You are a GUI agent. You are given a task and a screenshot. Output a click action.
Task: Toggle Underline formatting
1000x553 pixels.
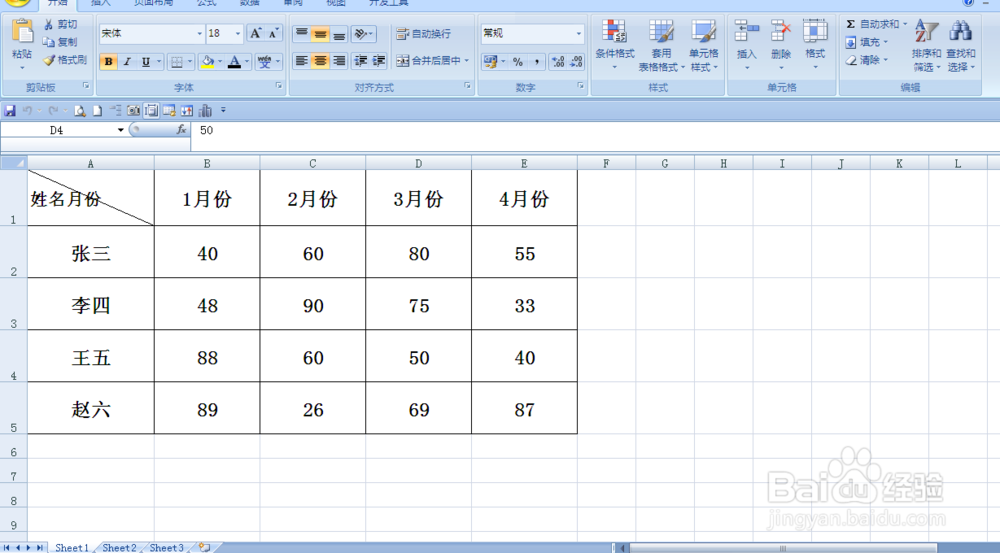(x=145, y=62)
